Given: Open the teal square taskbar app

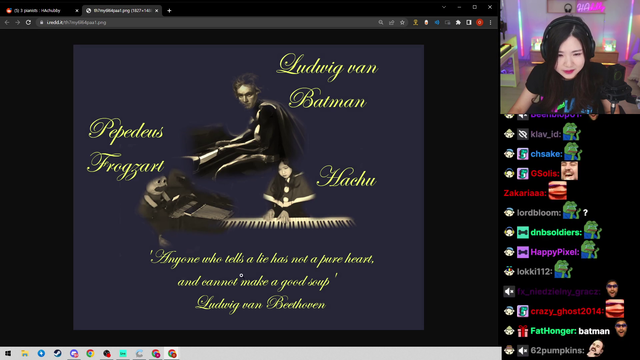Looking at the screenshot, I should click(123, 353).
